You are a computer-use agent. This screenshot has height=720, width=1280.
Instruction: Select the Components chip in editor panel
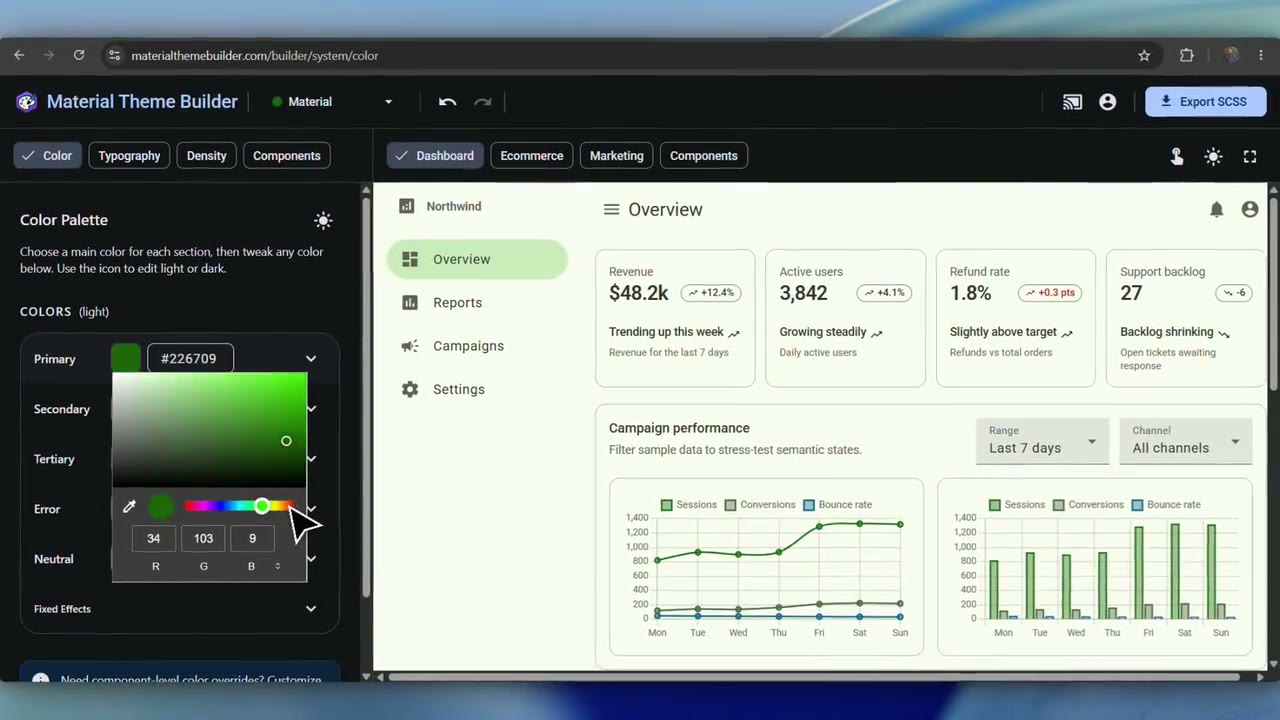tap(287, 156)
